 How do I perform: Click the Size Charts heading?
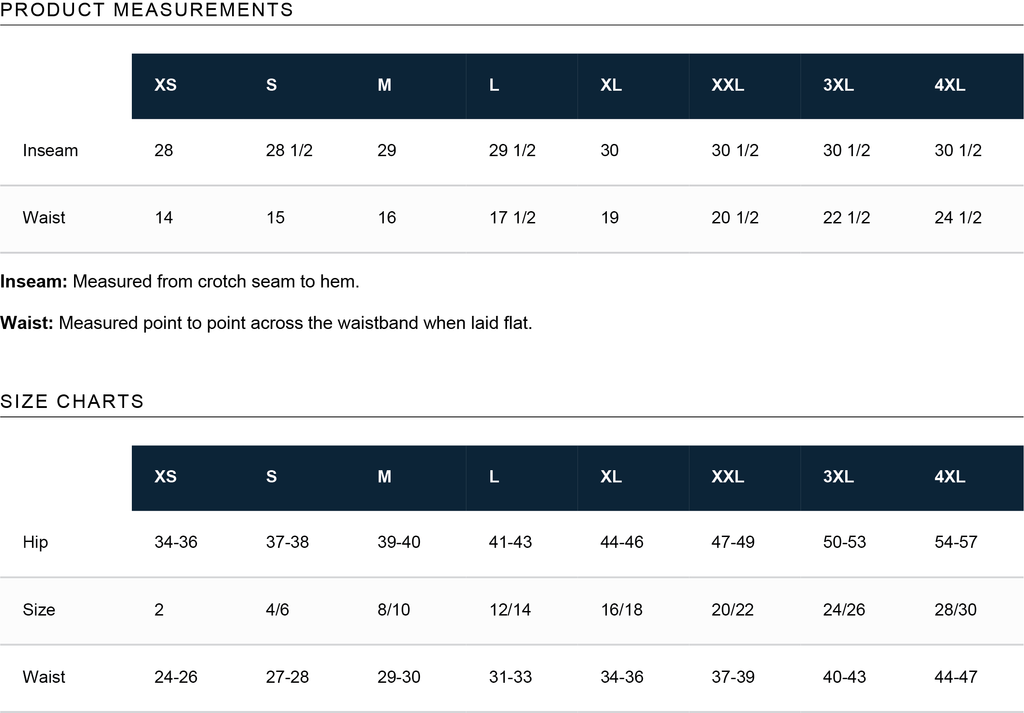pos(72,401)
